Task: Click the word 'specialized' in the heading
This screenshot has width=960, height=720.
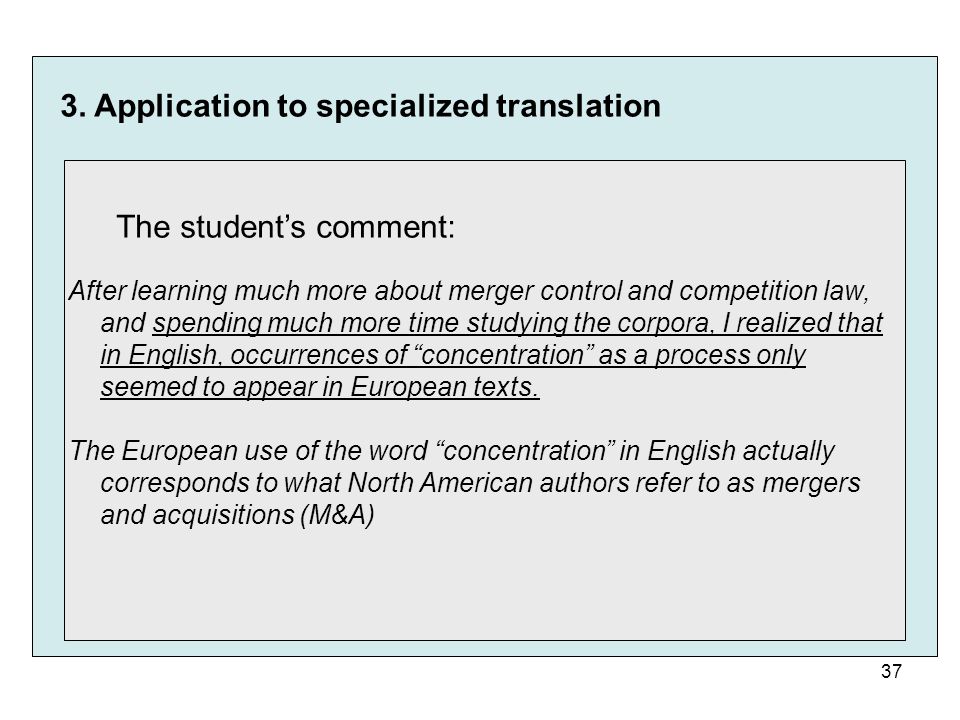Action: tap(402, 106)
